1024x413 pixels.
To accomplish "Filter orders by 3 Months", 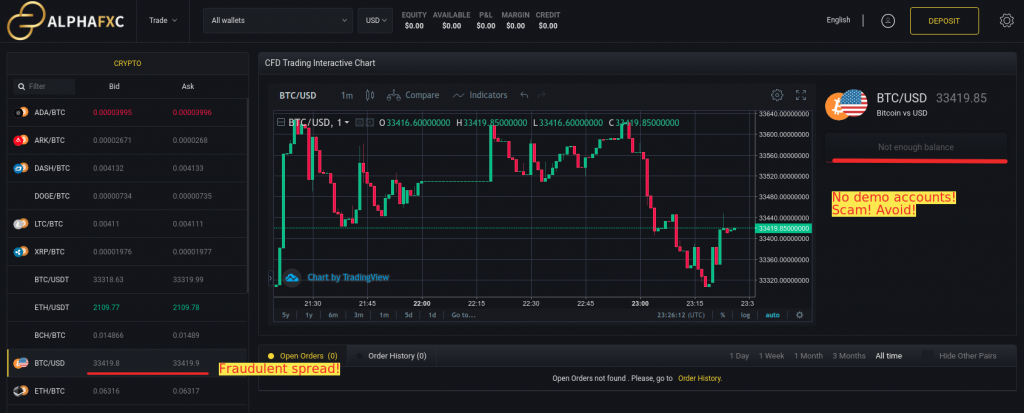I will (849, 356).
